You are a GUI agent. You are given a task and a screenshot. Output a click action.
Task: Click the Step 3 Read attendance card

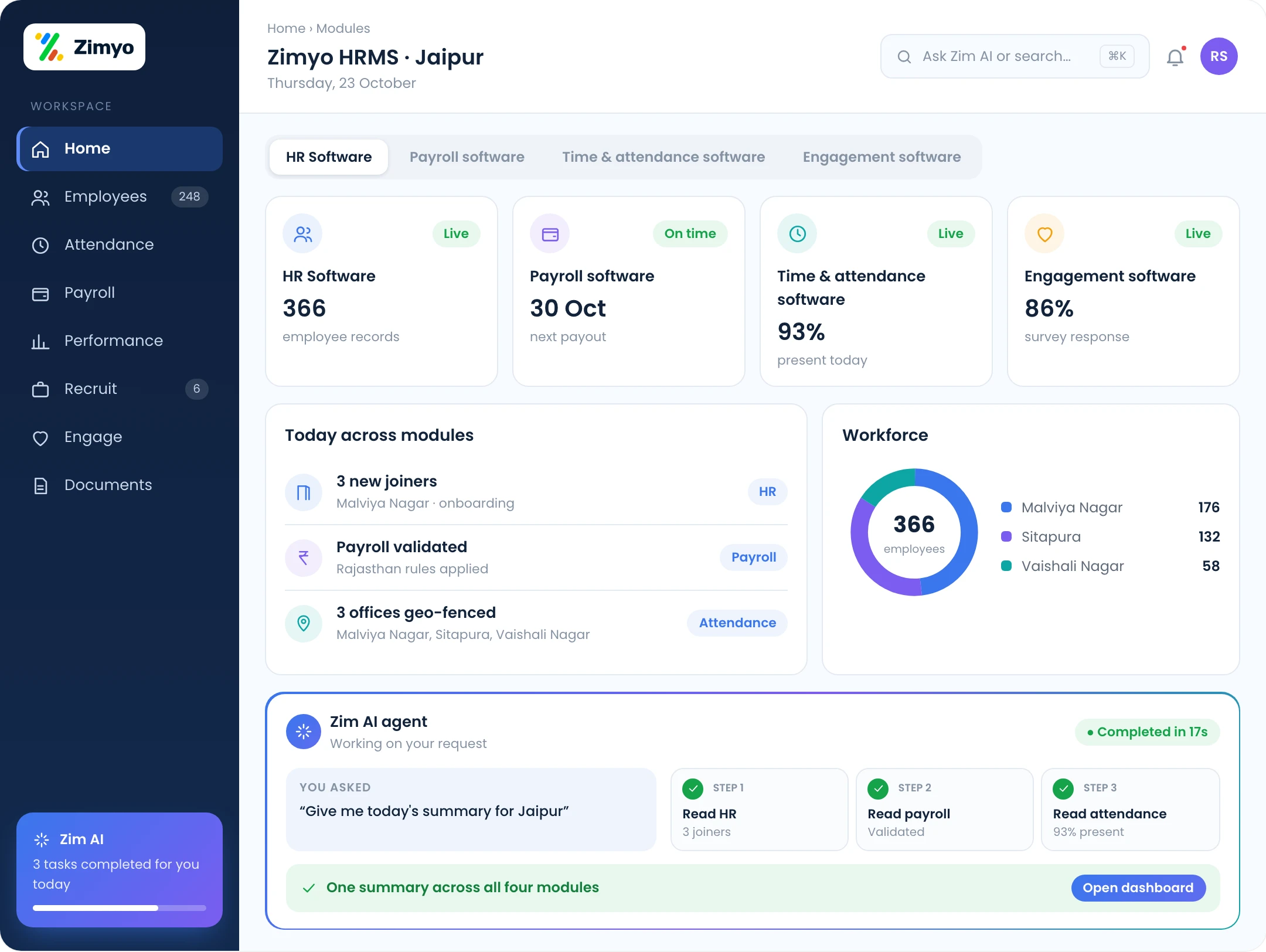pyautogui.click(x=1131, y=810)
